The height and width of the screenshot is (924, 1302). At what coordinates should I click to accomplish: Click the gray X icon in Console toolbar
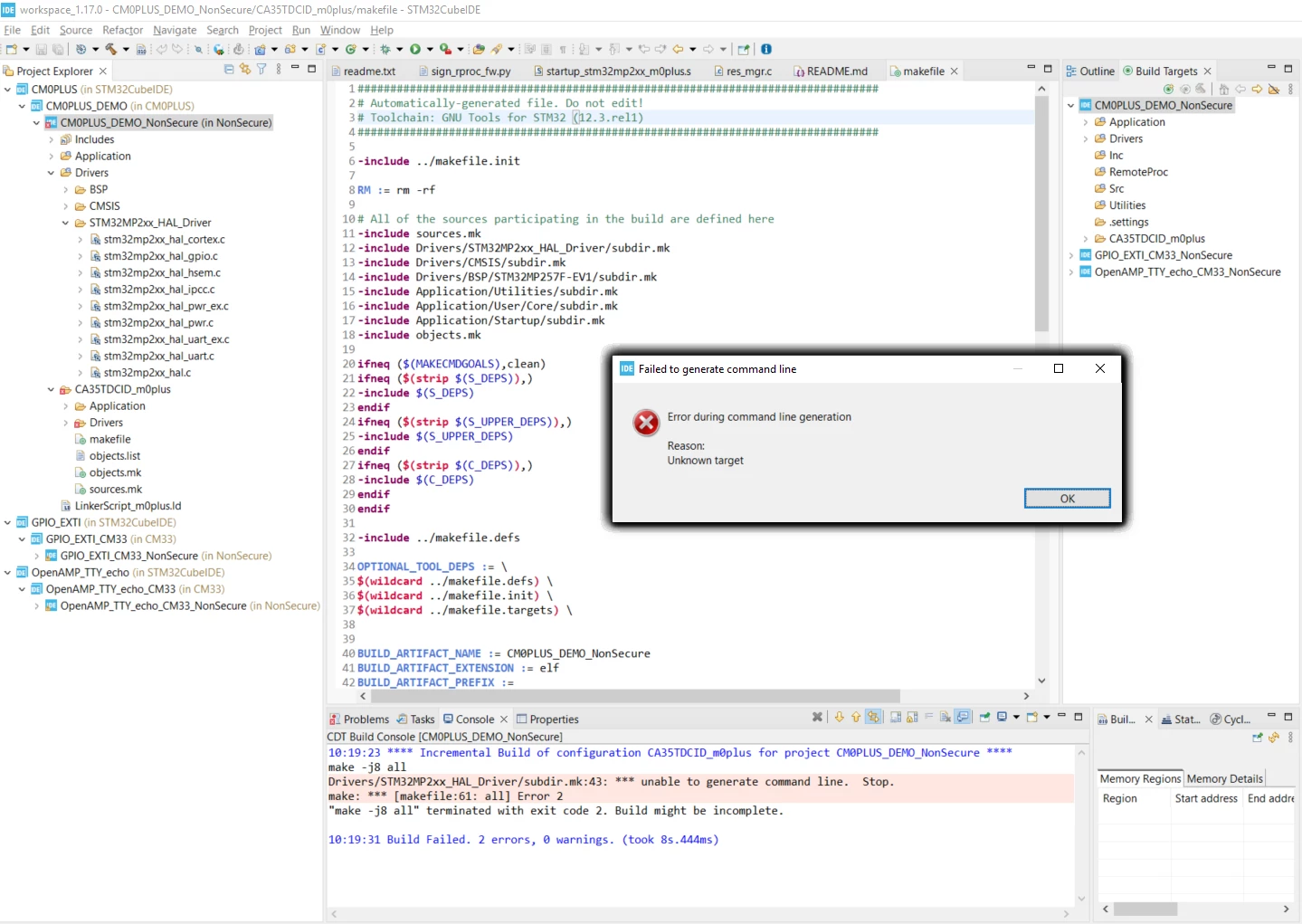(818, 717)
